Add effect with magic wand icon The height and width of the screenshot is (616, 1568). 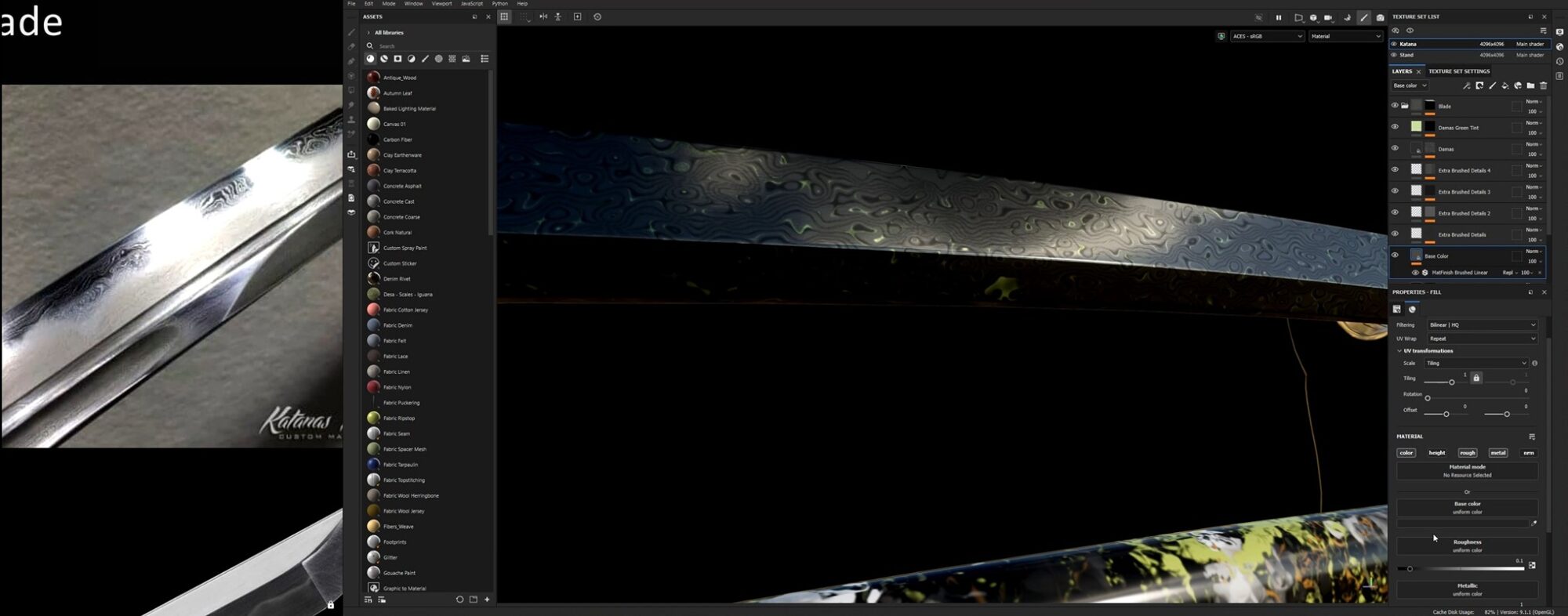(x=1466, y=85)
